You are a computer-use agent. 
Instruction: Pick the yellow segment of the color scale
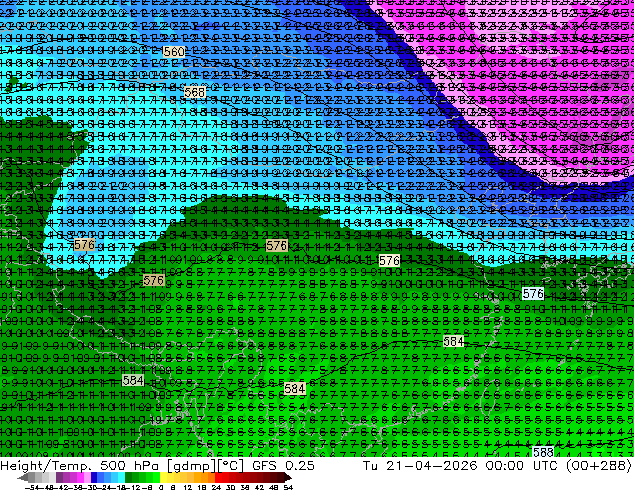tap(163, 479)
